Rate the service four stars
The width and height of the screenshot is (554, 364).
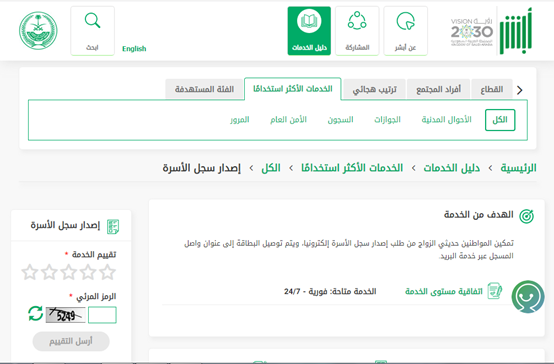[49, 272]
